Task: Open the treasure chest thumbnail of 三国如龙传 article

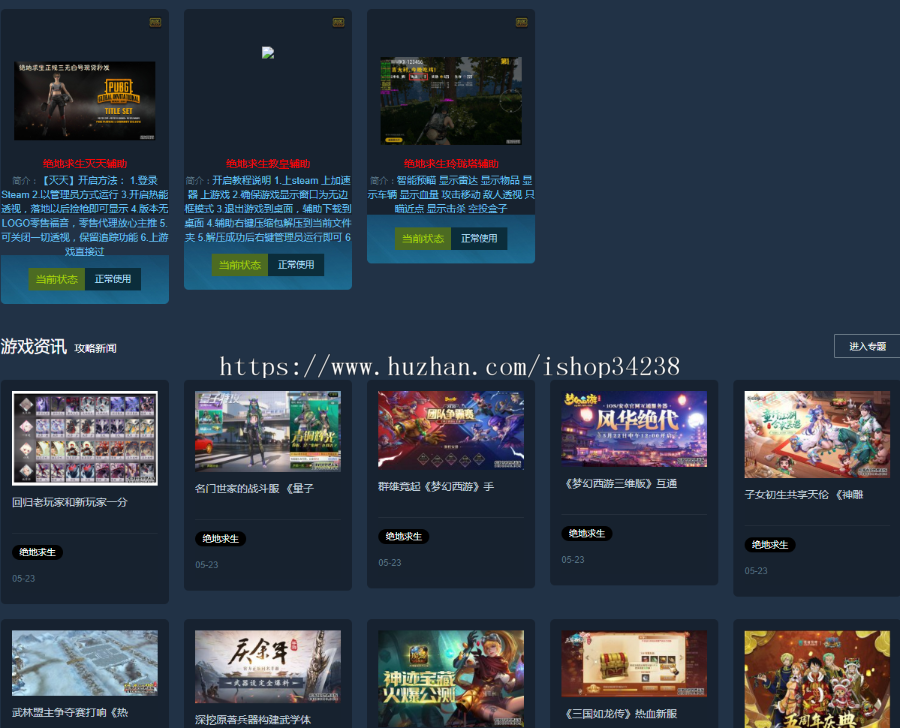Action: point(634,664)
